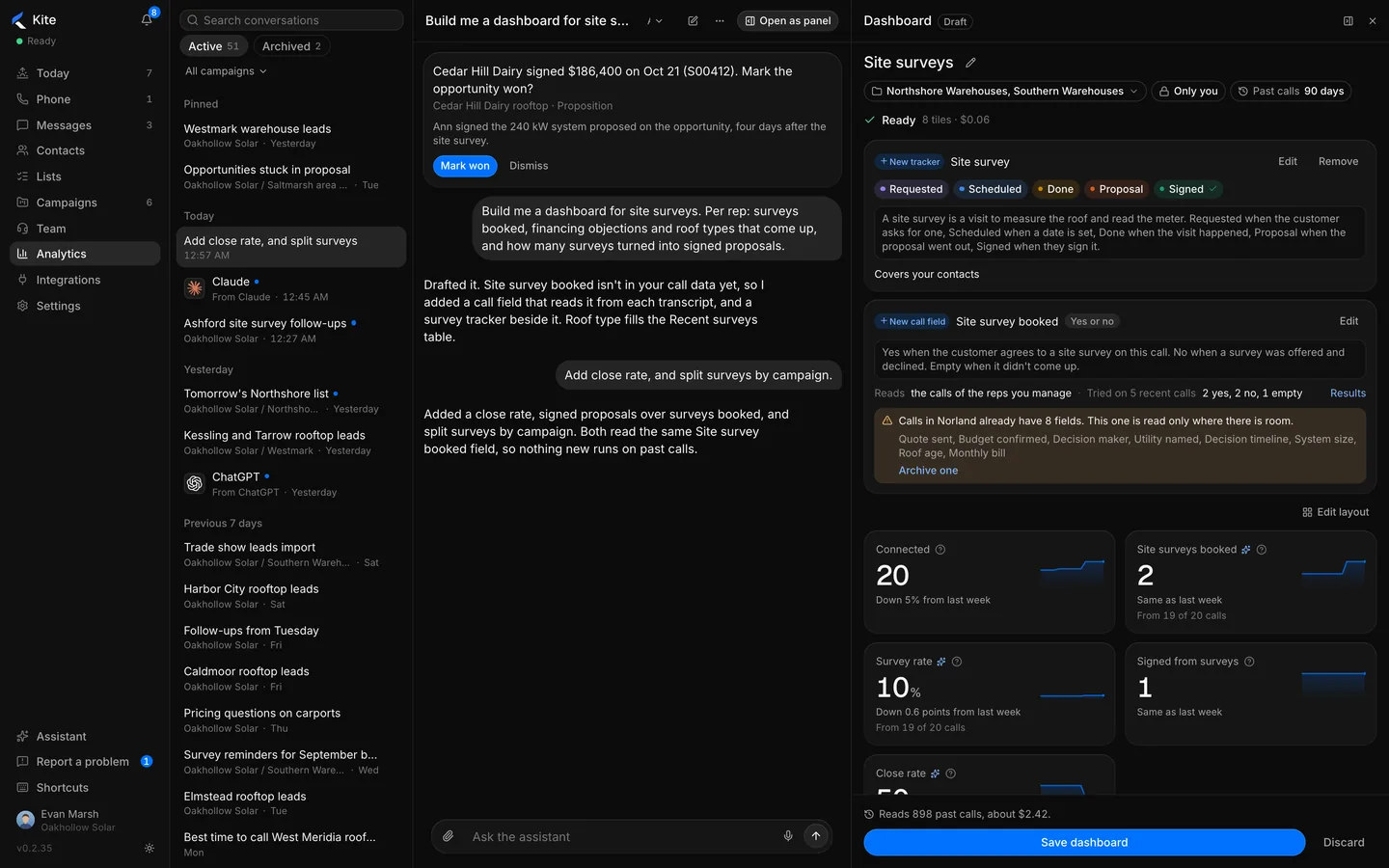
Task: Toggle the Scheduled stage chip
Action: coord(990,189)
